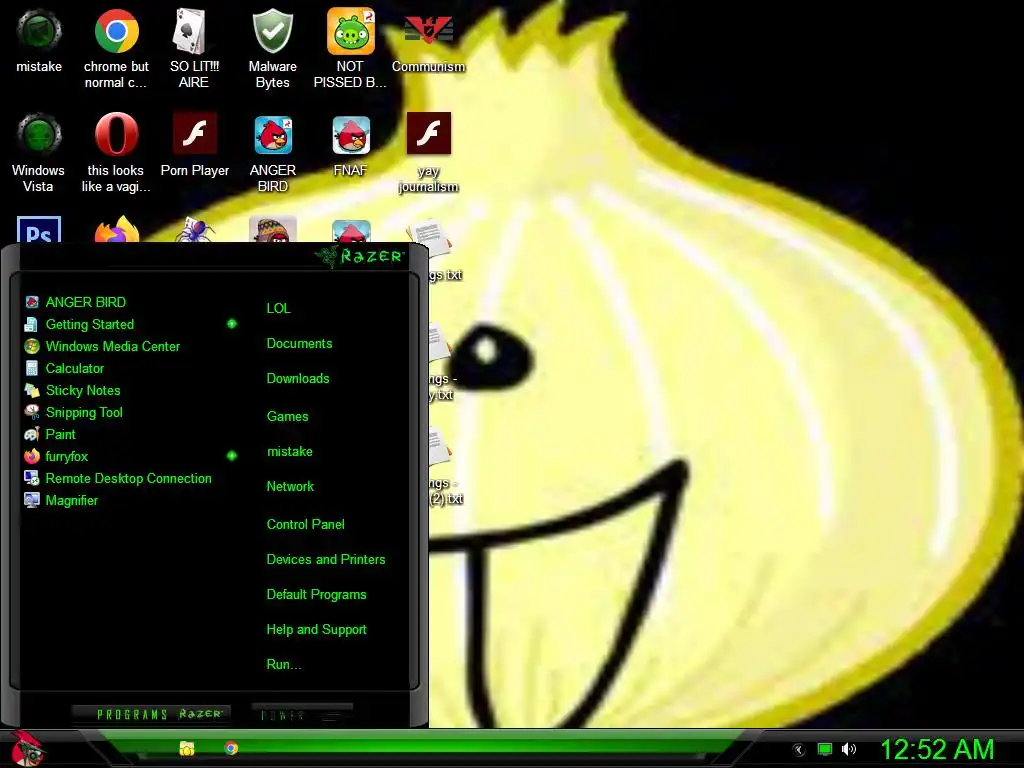Click the red bird start button
Image resolution: width=1024 pixels, height=768 pixels.
[26, 748]
